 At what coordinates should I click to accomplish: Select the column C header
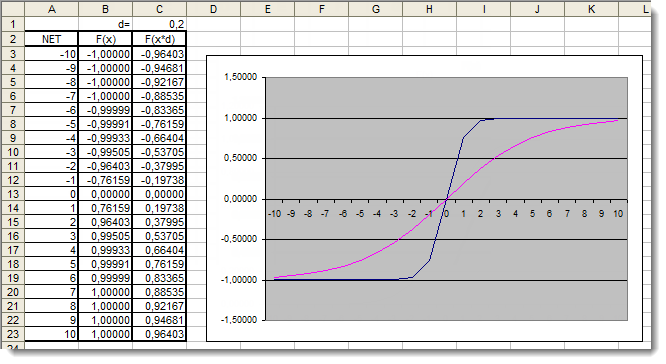(159, 9)
